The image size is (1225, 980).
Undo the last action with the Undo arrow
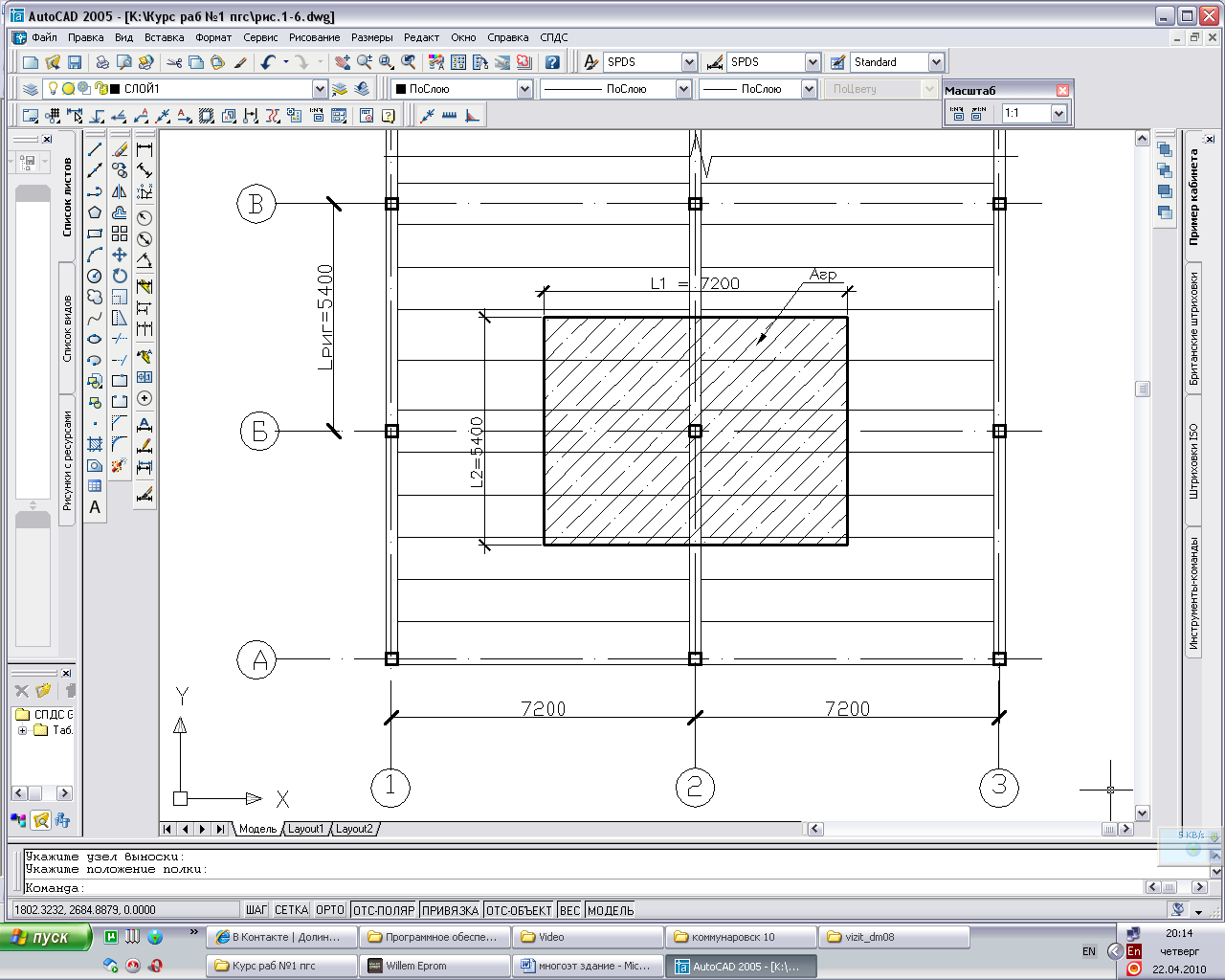[x=268, y=62]
